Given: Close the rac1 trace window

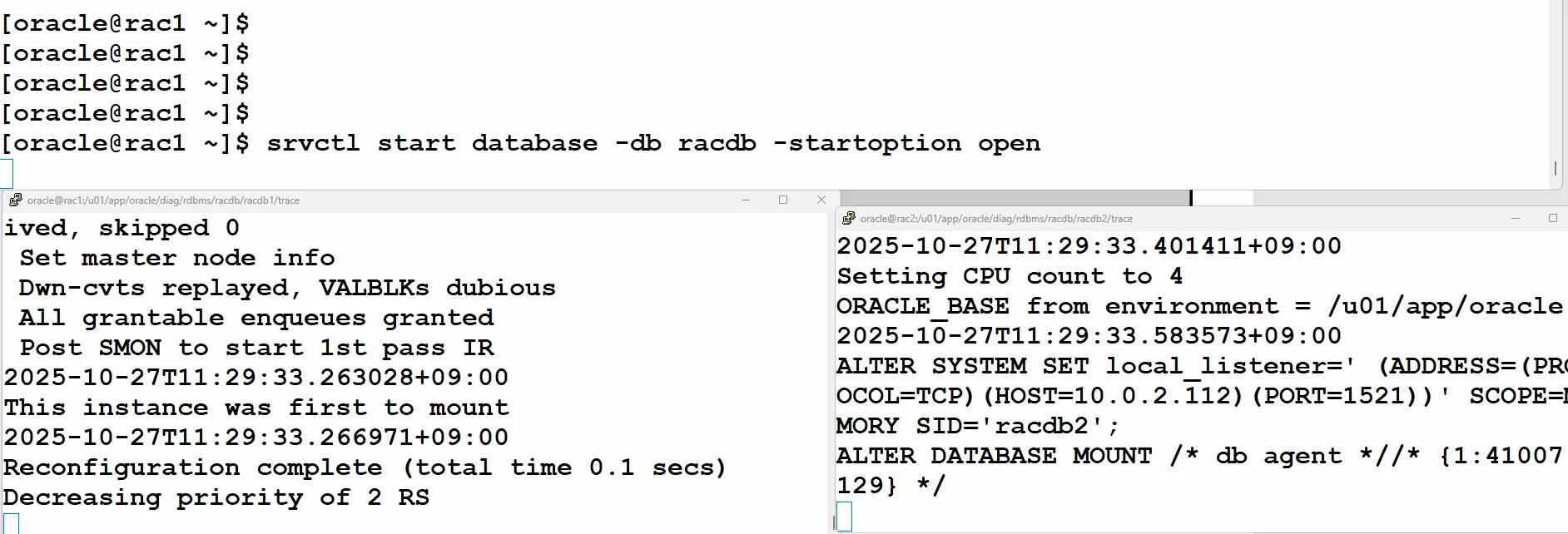Looking at the screenshot, I should 821,200.
